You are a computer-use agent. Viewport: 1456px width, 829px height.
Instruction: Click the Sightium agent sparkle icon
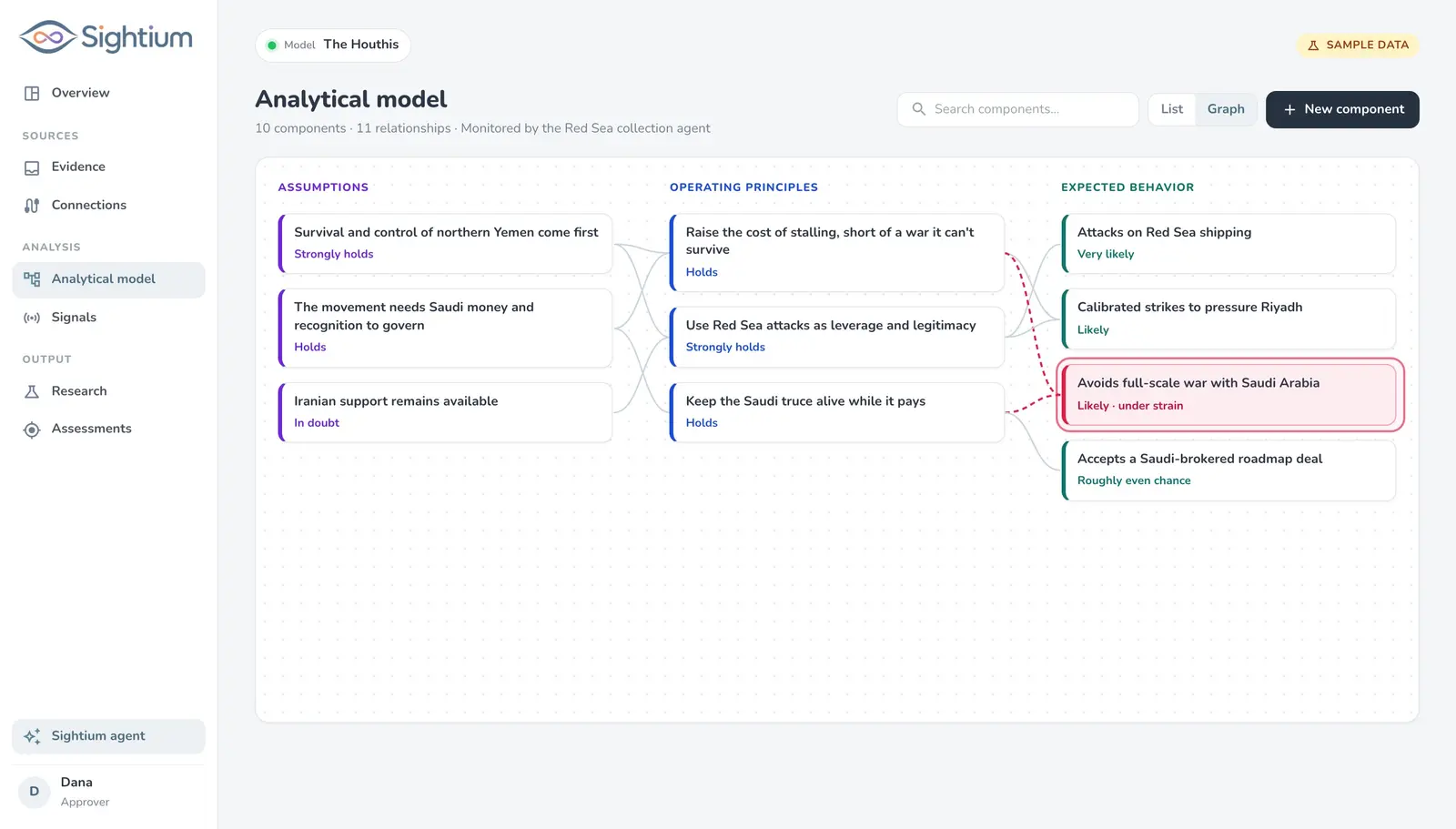coord(32,736)
